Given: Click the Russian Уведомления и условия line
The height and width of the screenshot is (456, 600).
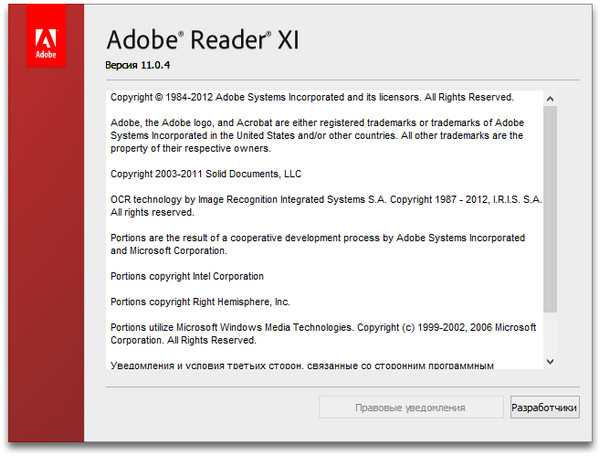Looking at the screenshot, I should [x=301, y=364].
